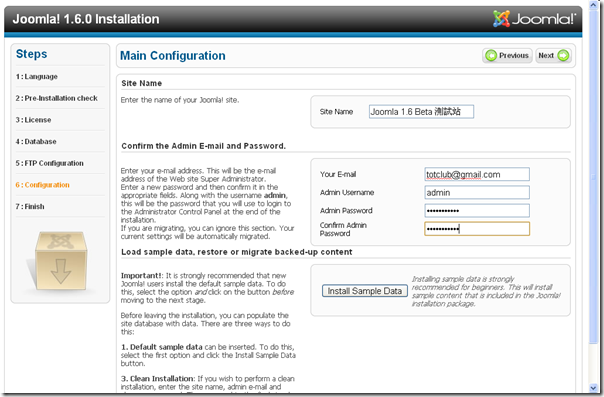Image resolution: width=604 pixels, height=397 pixels.
Task: Select step 1: Language
Action: (x=37, y=77)
